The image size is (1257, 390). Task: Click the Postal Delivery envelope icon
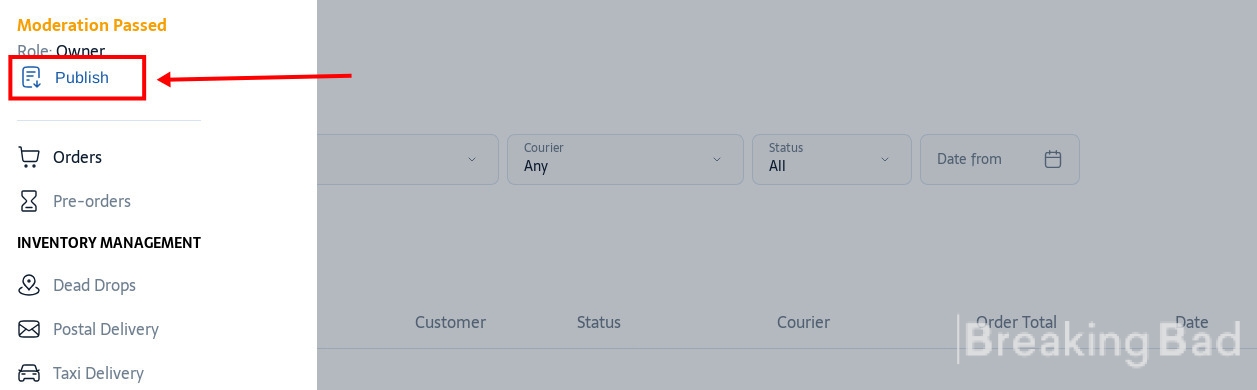(x=29, y=329)
